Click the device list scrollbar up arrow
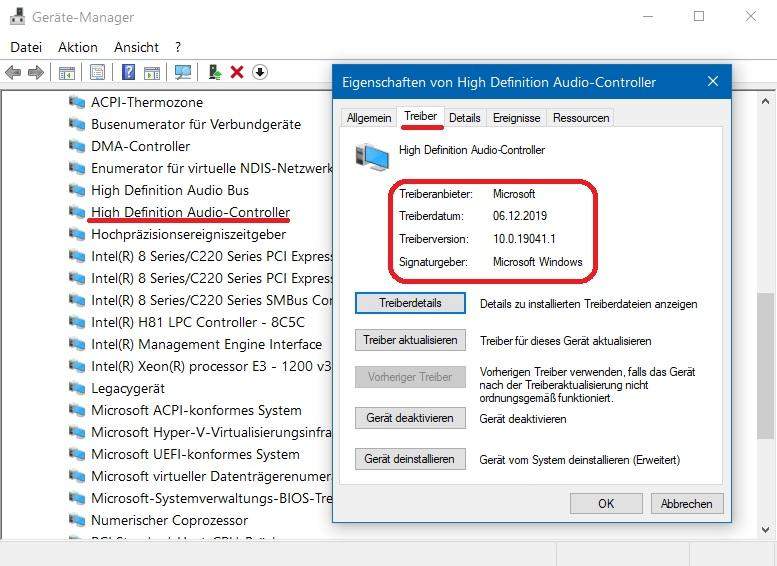Screen dimensions: 777x566 766,101
